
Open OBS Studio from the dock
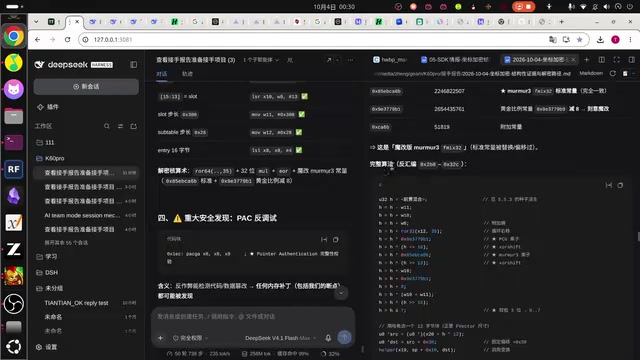(13, 304)
